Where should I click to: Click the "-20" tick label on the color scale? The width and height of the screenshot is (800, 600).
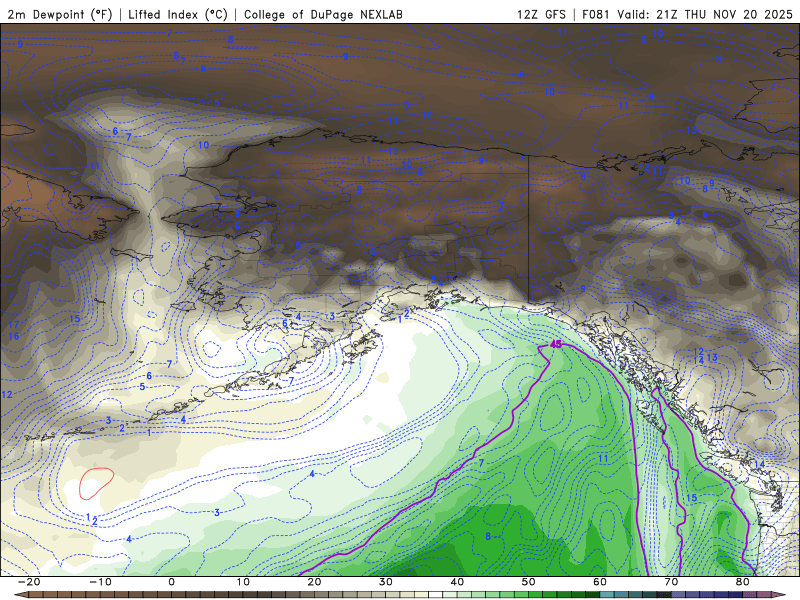pos(29,582)
